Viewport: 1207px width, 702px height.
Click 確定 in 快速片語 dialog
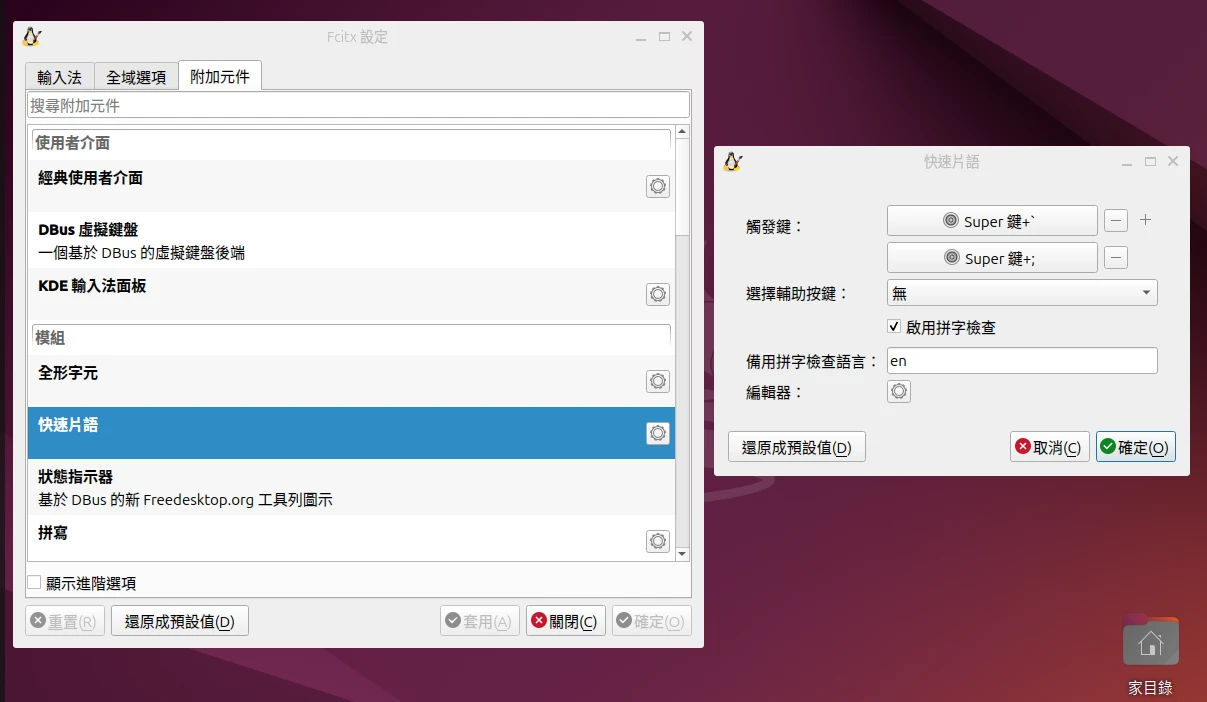click(1135, 447)
